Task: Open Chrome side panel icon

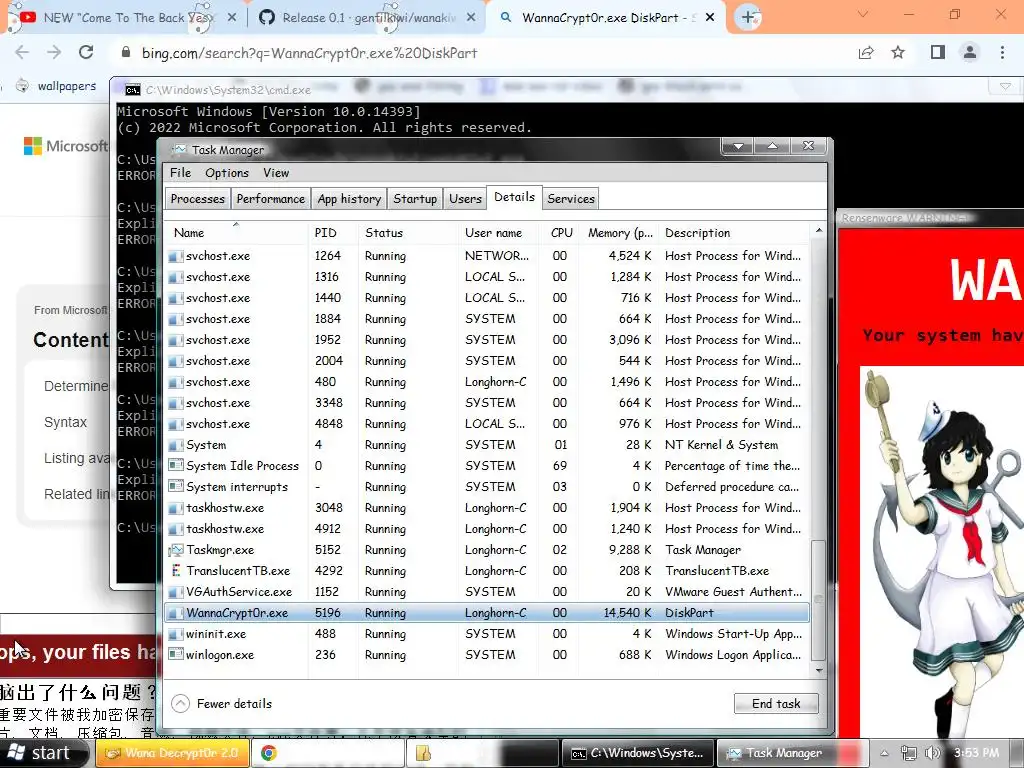Action: [938, 52]
